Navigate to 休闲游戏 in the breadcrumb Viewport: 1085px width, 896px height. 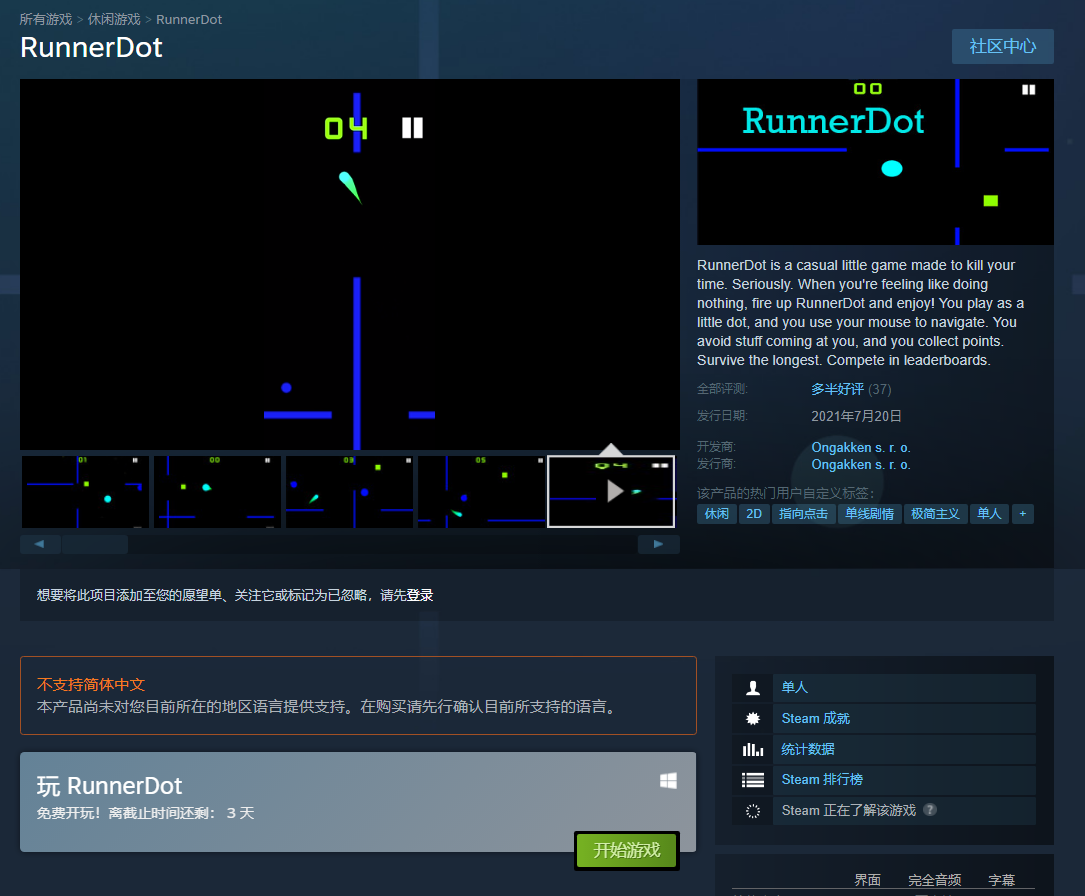pos(115,19)
